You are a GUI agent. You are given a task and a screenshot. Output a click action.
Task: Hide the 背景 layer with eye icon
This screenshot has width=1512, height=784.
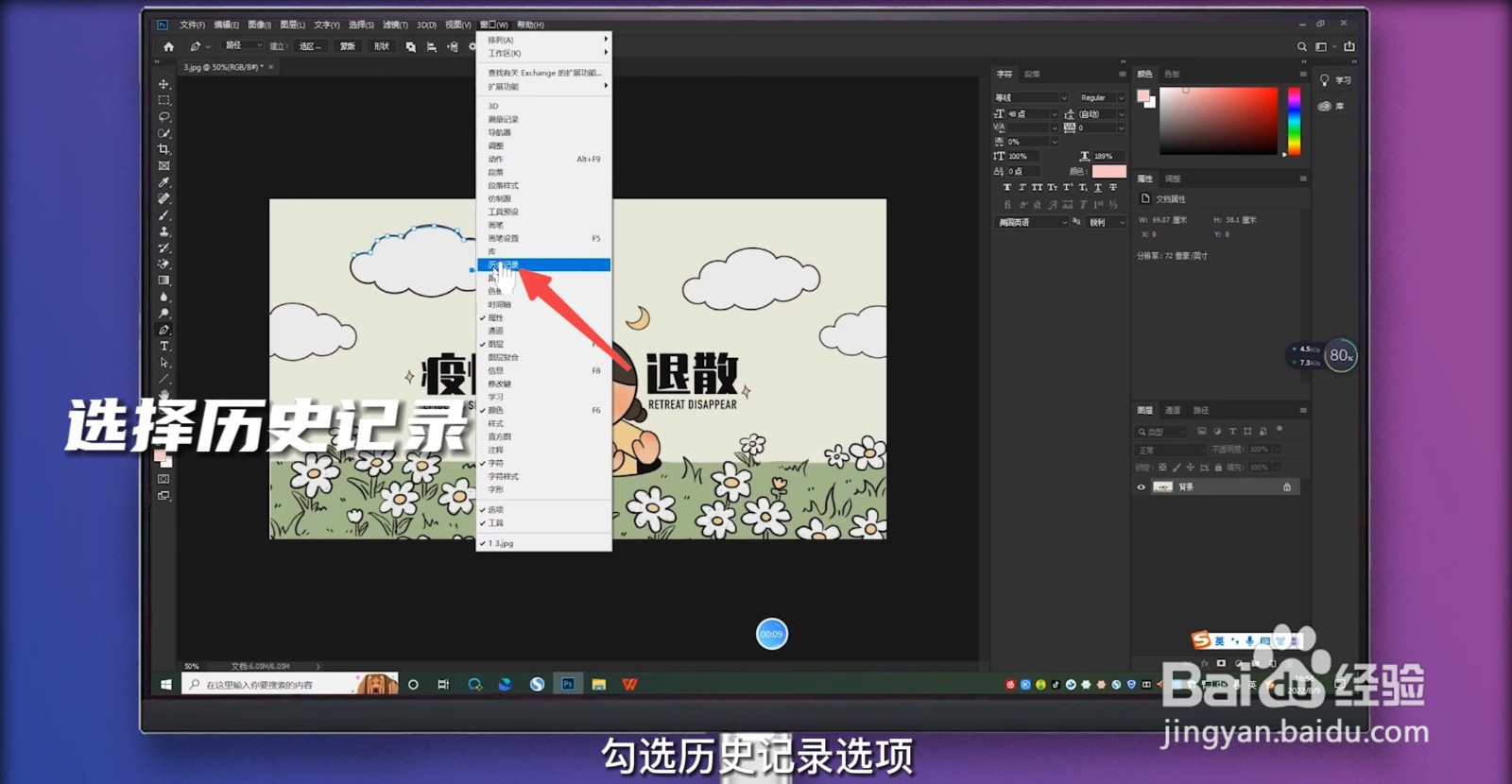[1141, 487]
